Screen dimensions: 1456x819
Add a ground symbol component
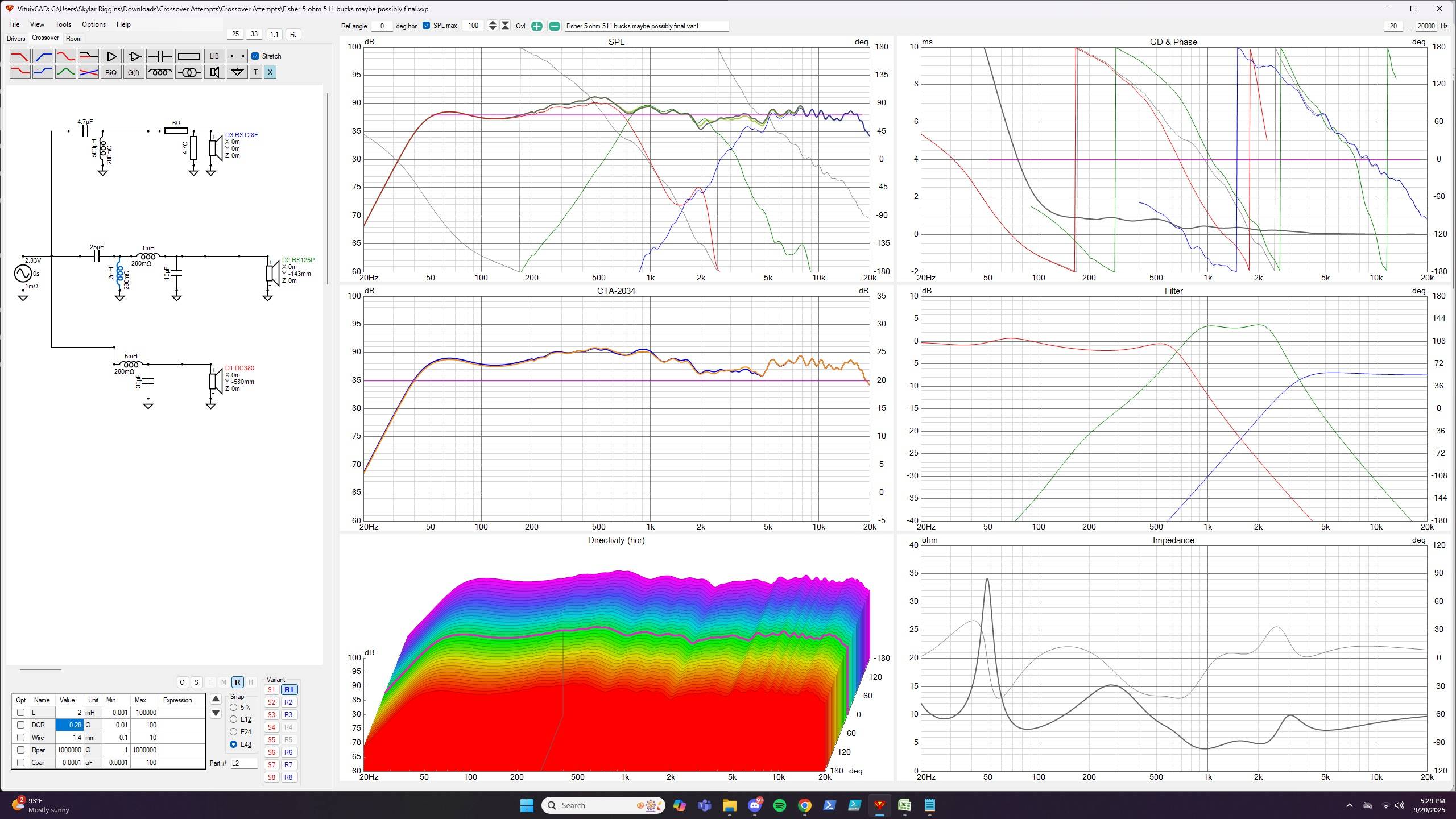tap(237, 72)
